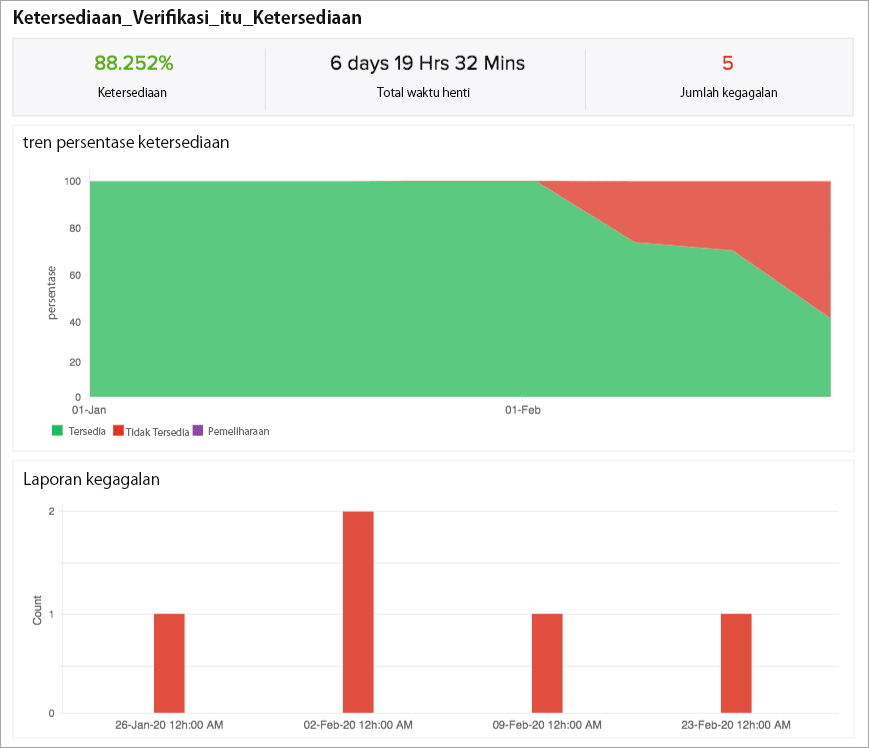The height and width of the screenshot is (748, 869).
Task: Toggle the Pemeliharaan legend label
Action: coord(238,431)
